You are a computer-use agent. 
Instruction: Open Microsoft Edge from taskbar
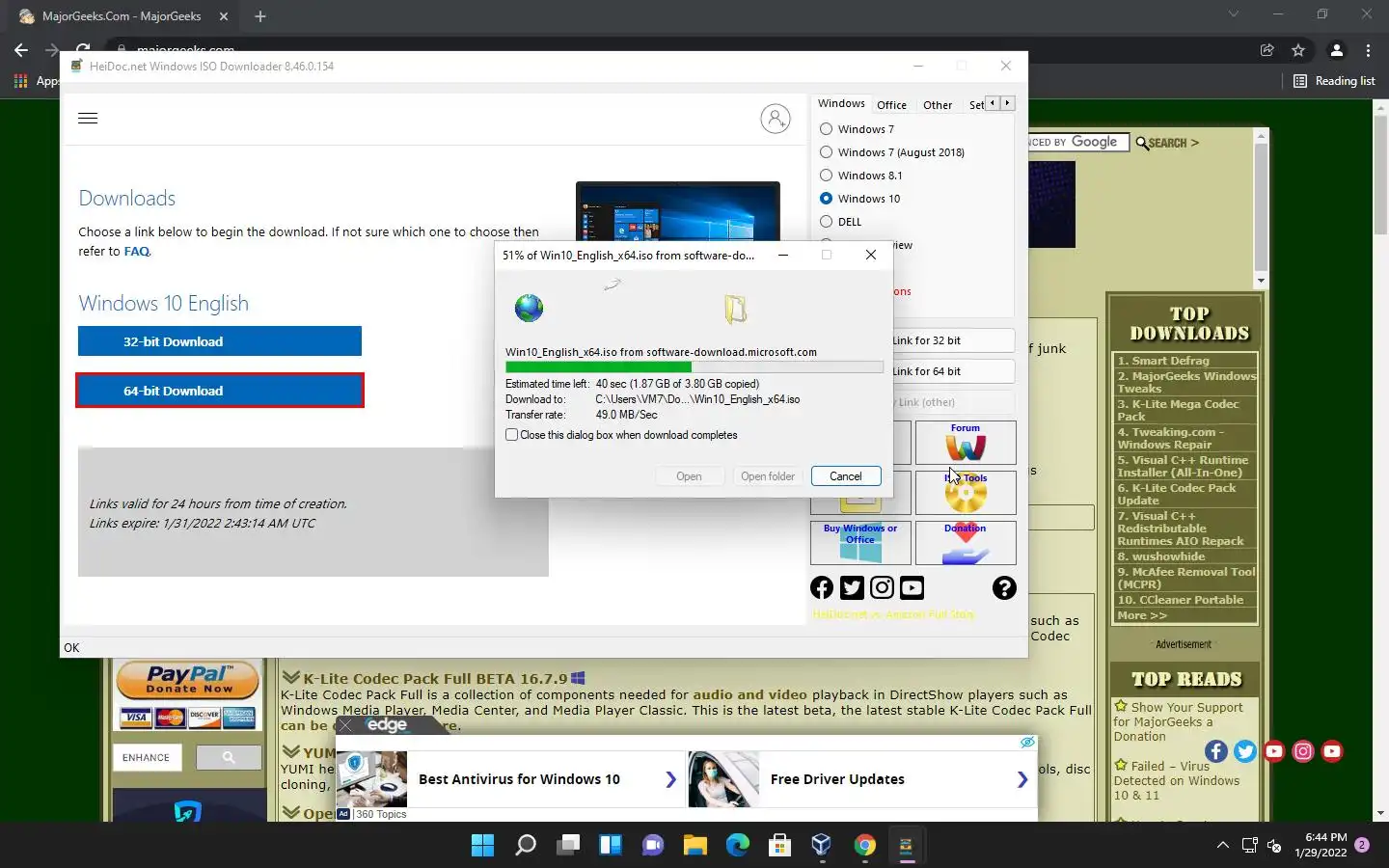click(x=738, y=846)
